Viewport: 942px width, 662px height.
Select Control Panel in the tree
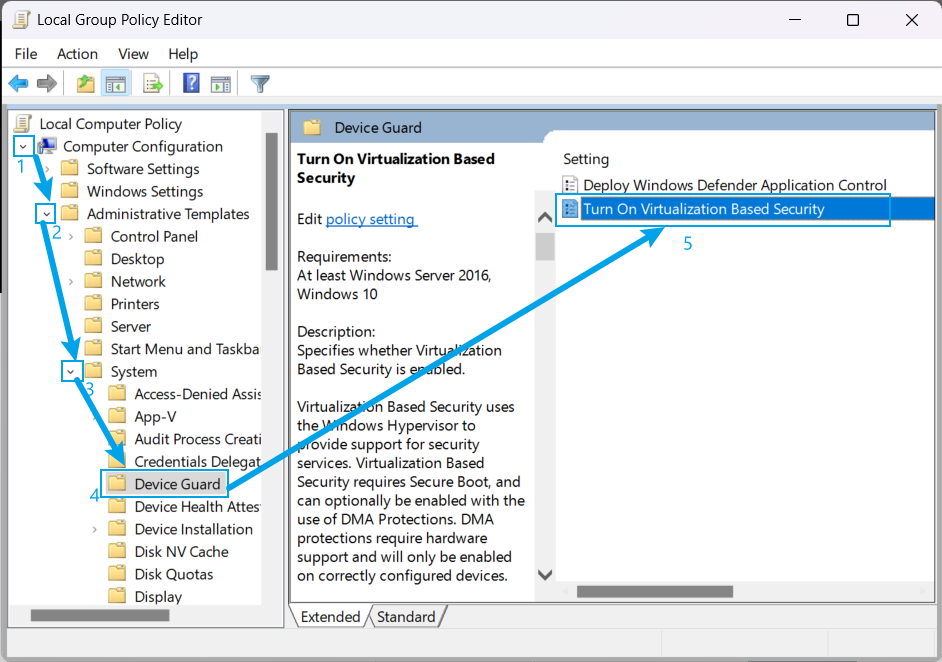pos(154,236)
